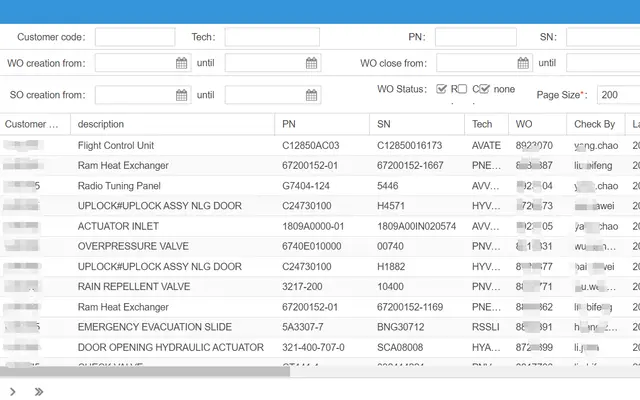640x400 pixels.
Task: Click SN cell 00740
Action: click(x=417, y=247)
